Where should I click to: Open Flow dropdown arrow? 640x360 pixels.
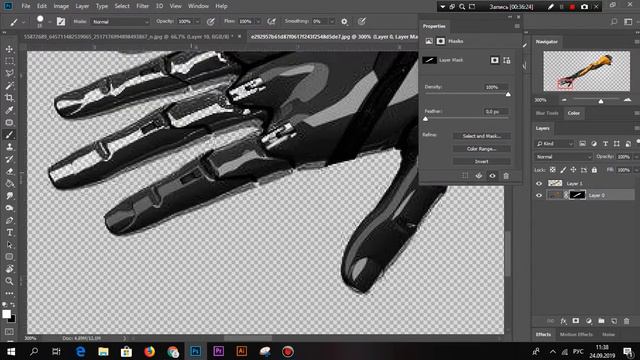pyautogui.click(x=258, y=22)
